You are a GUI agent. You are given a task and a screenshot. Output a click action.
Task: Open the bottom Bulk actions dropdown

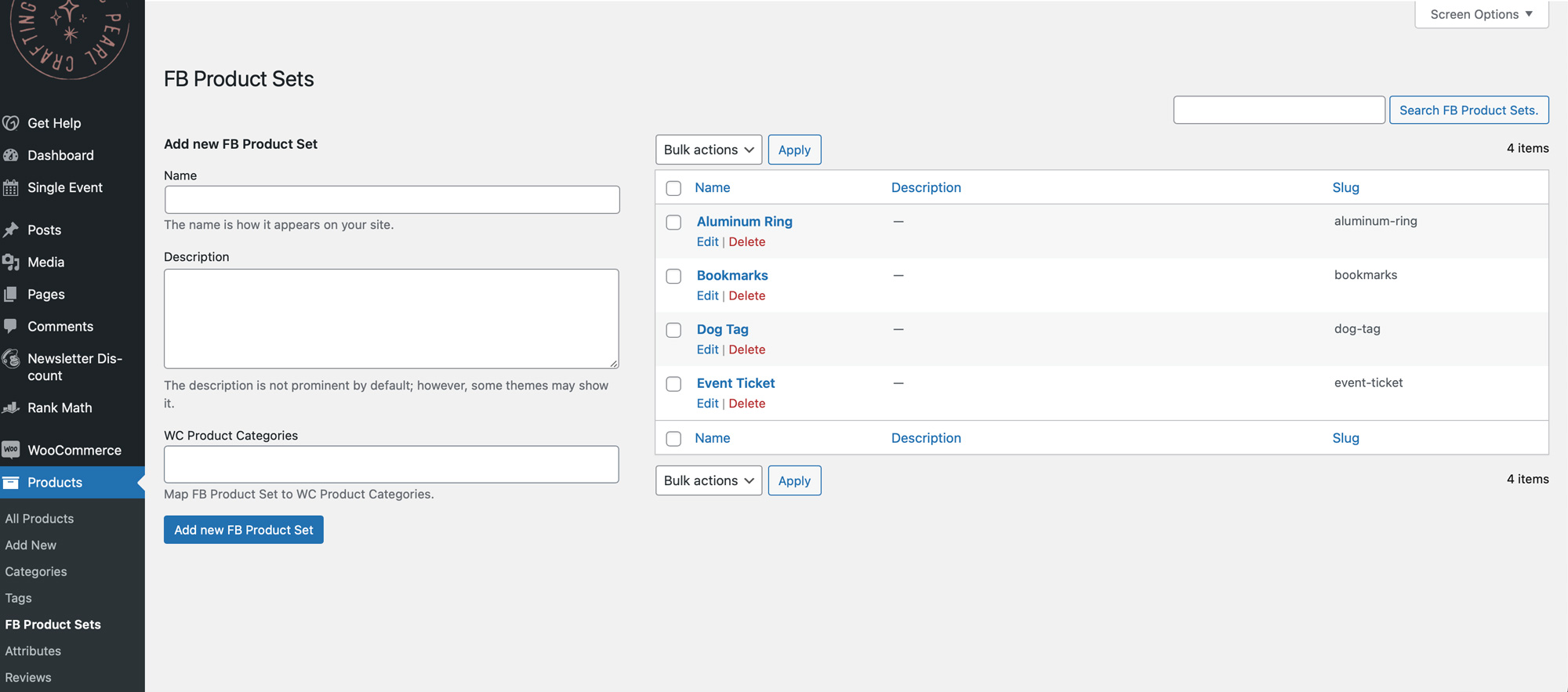708,480
